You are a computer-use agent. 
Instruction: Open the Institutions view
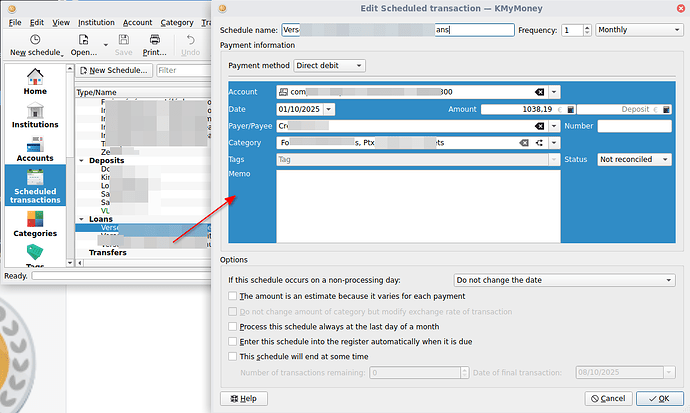click(35, 116)
